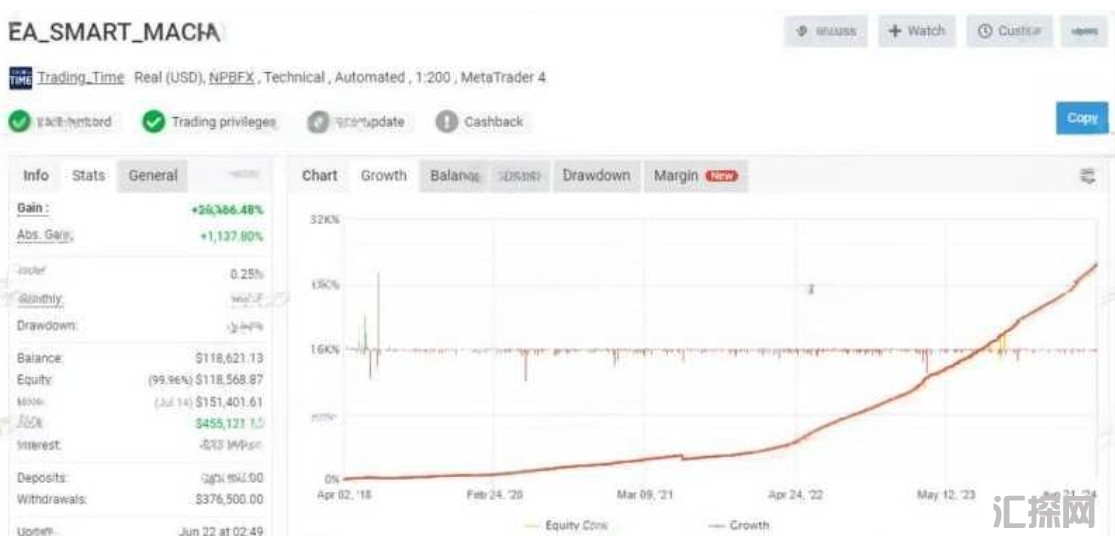Click the Apr 24, '22 axis date

coord(796,495)
